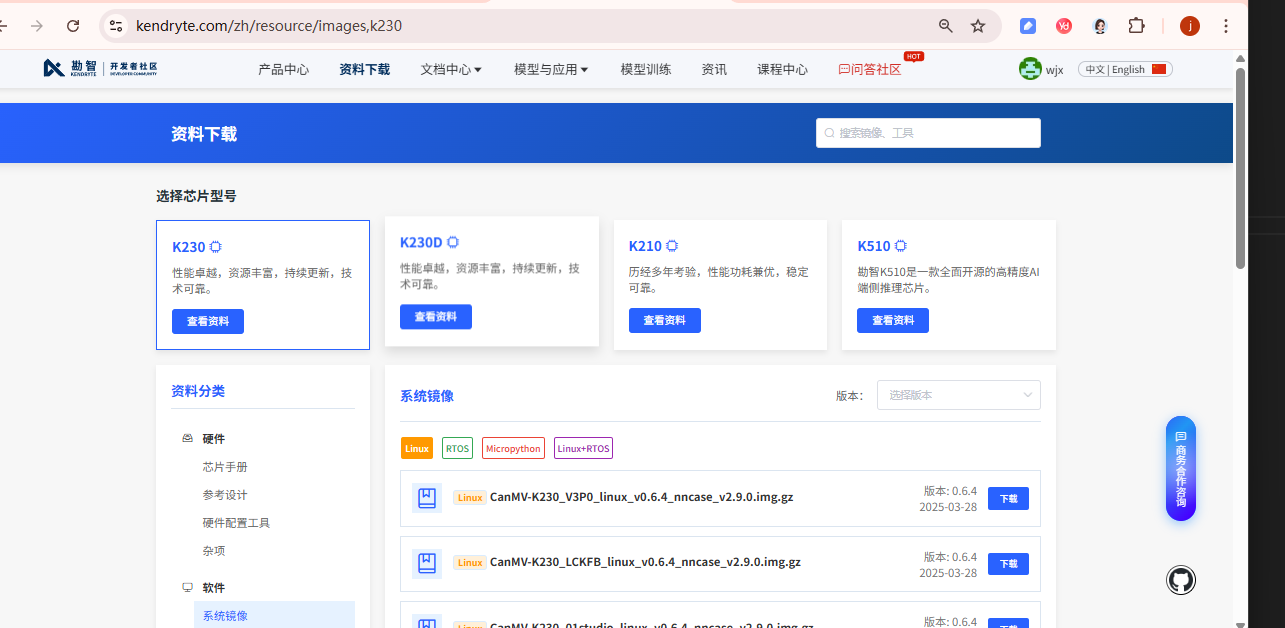Expand the 模型与应用 menu
Screen dimensions: 1285x628
click(x=551, y=69)
